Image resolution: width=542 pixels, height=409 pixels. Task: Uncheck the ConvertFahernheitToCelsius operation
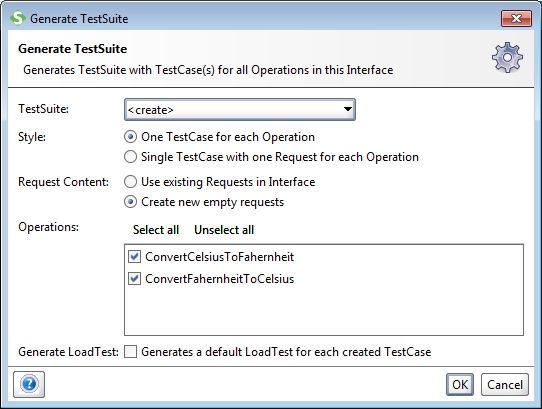[134, 279]
